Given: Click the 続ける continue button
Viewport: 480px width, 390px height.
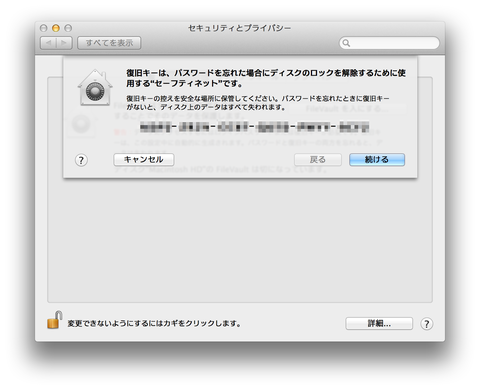Looking at the screenshot, I should click(377, 160).
